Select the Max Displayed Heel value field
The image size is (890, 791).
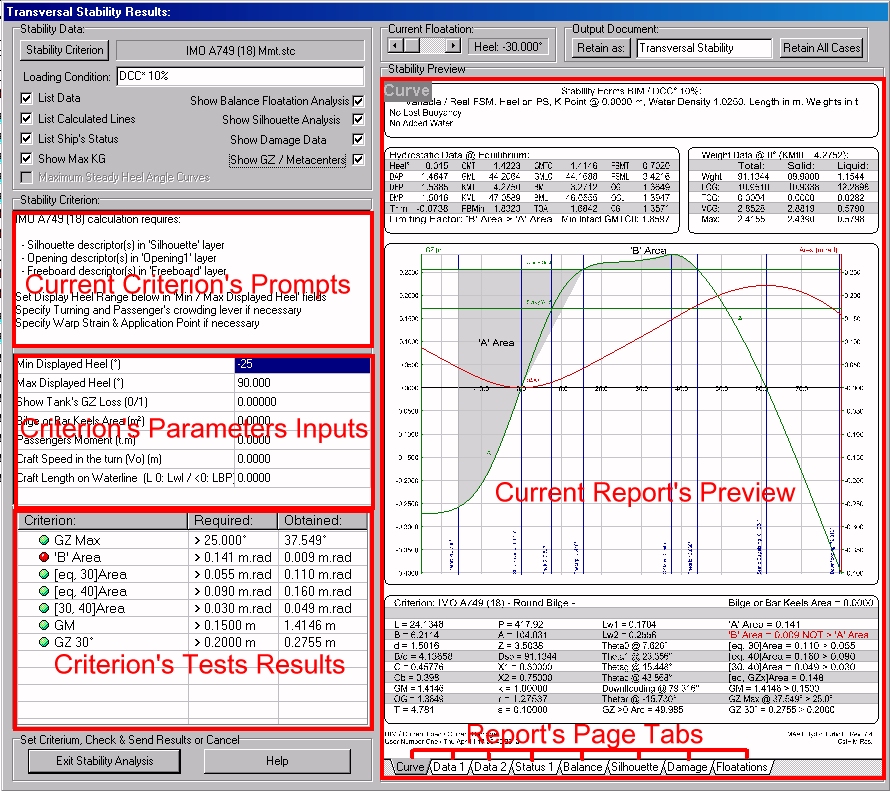(x=302, y=383)
